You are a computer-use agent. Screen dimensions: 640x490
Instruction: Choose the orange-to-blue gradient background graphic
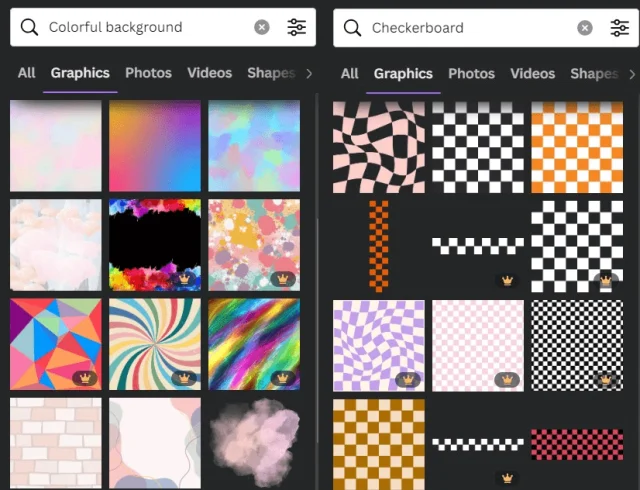tap(155, 146)
